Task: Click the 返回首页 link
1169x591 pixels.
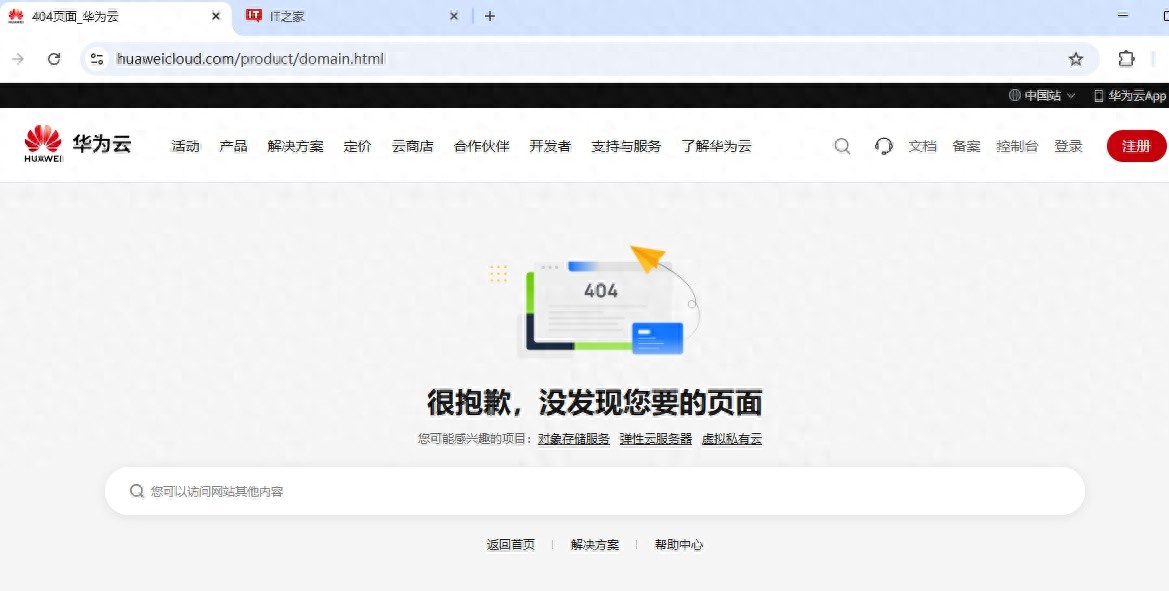Action: [510, 545]
